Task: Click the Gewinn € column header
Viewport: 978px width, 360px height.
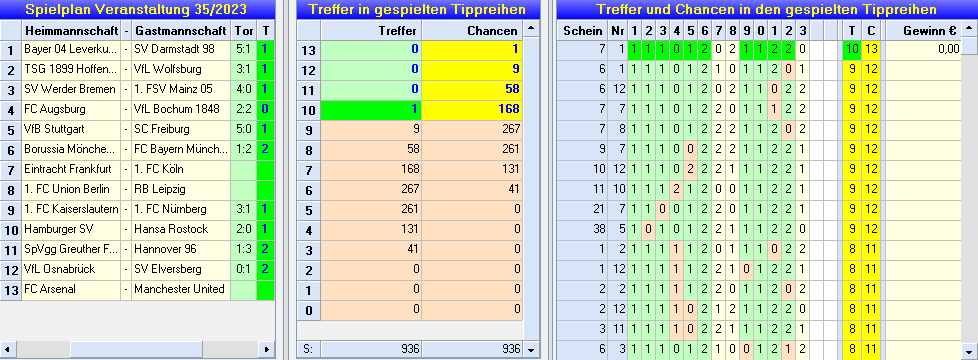Action: [924, 31]
